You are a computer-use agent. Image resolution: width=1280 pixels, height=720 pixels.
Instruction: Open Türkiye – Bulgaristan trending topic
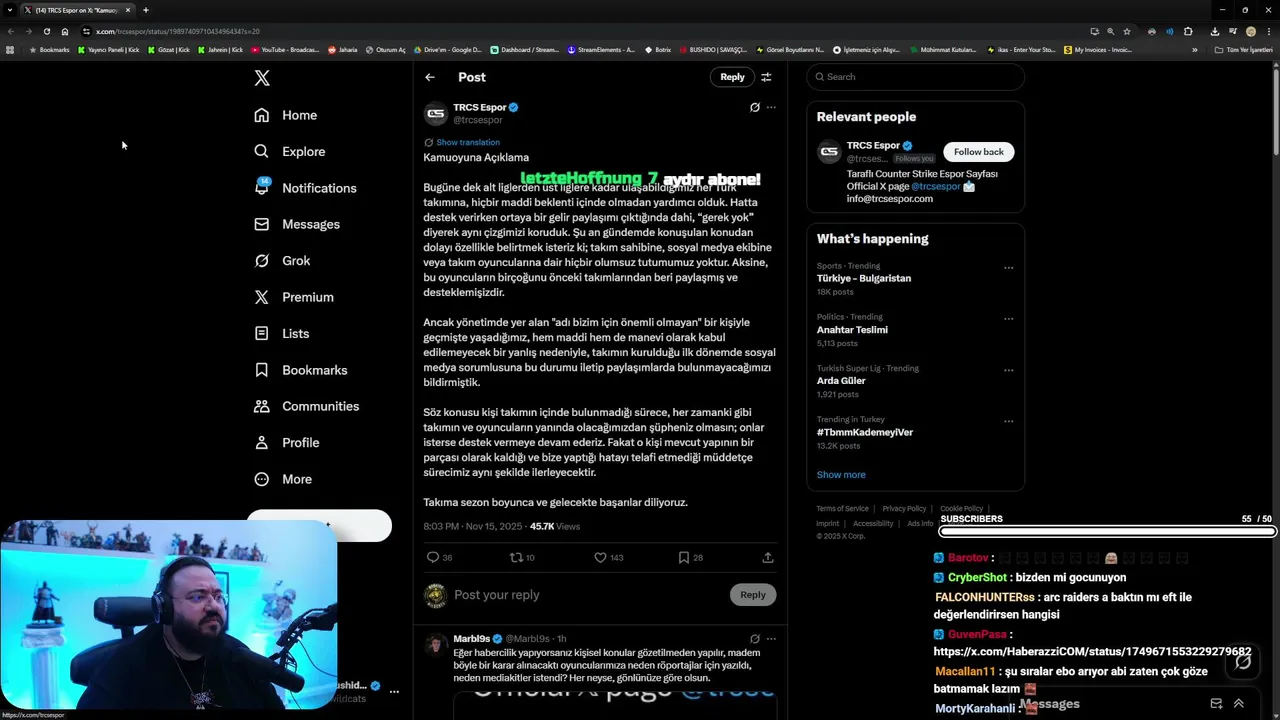(864, 278)
